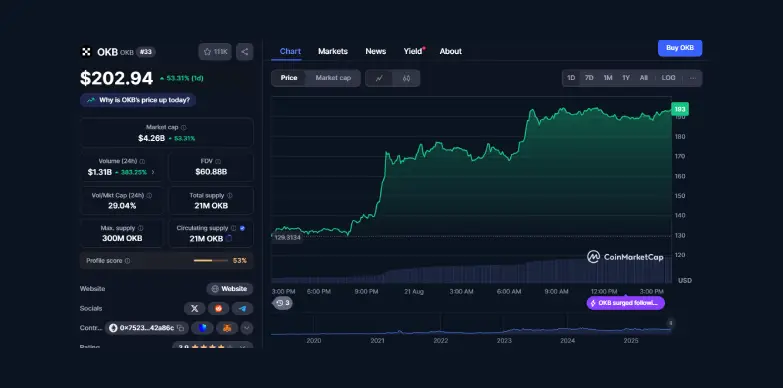Image resolution: width=783 pixels, height=388 pixels.
Task: Click the current price tag 193
Action: [680, 109]
